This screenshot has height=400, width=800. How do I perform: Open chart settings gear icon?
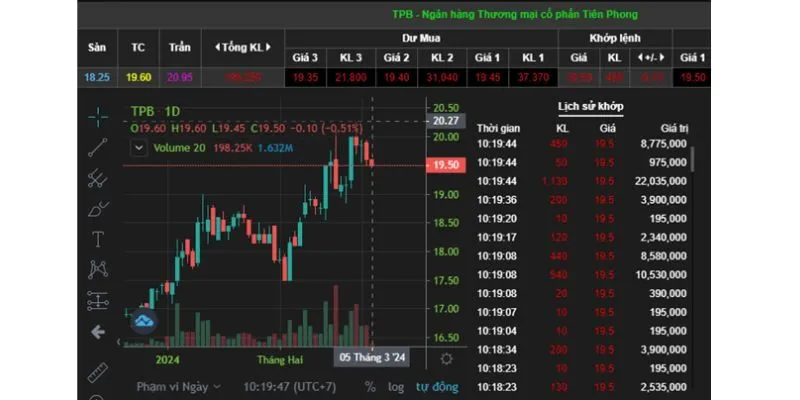coord(446,359)
